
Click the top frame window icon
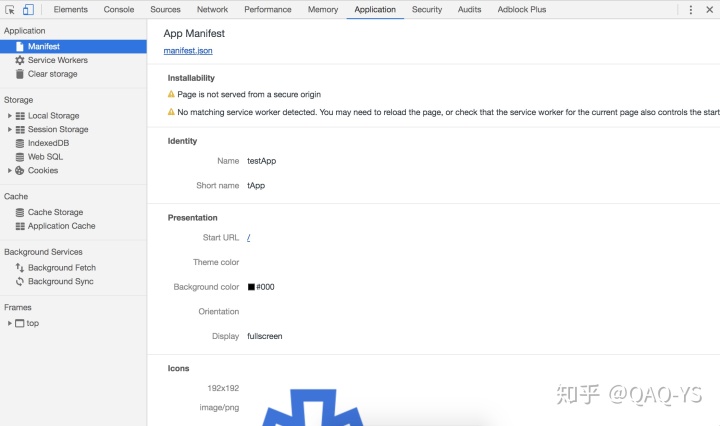[20, 323]
